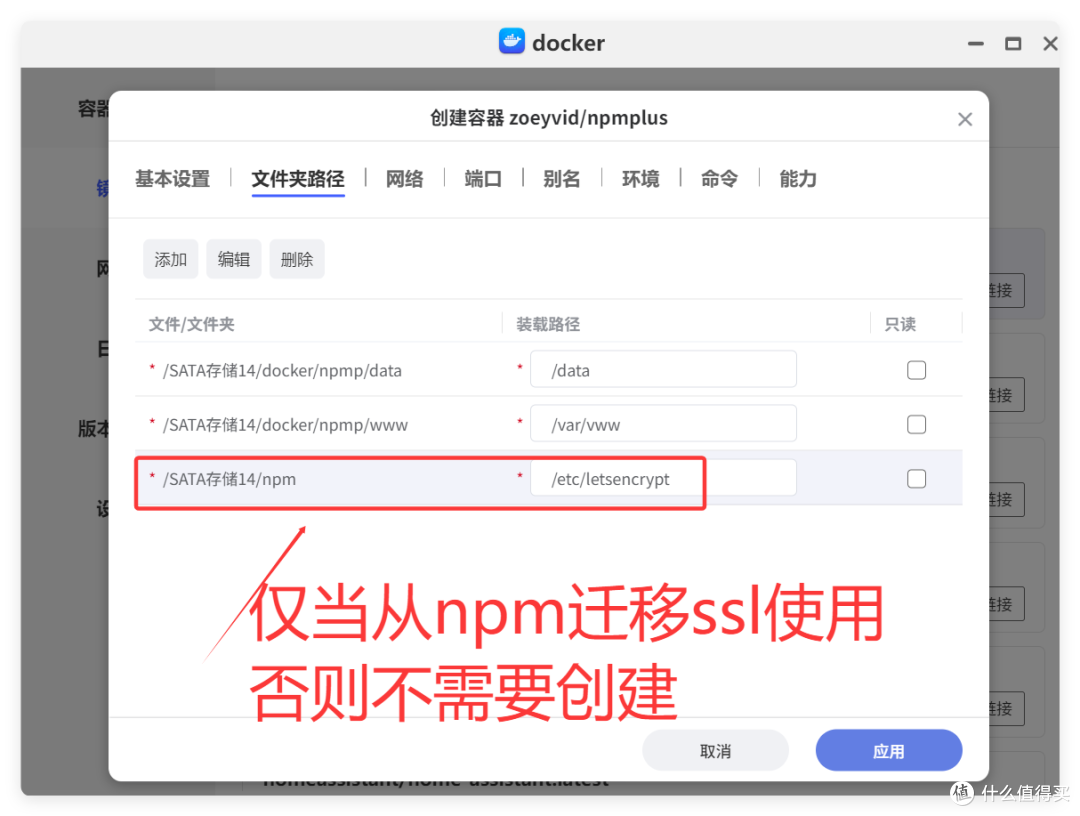Click the 只读 column header
Screen dimensions: 1080x816
(900, 324)
